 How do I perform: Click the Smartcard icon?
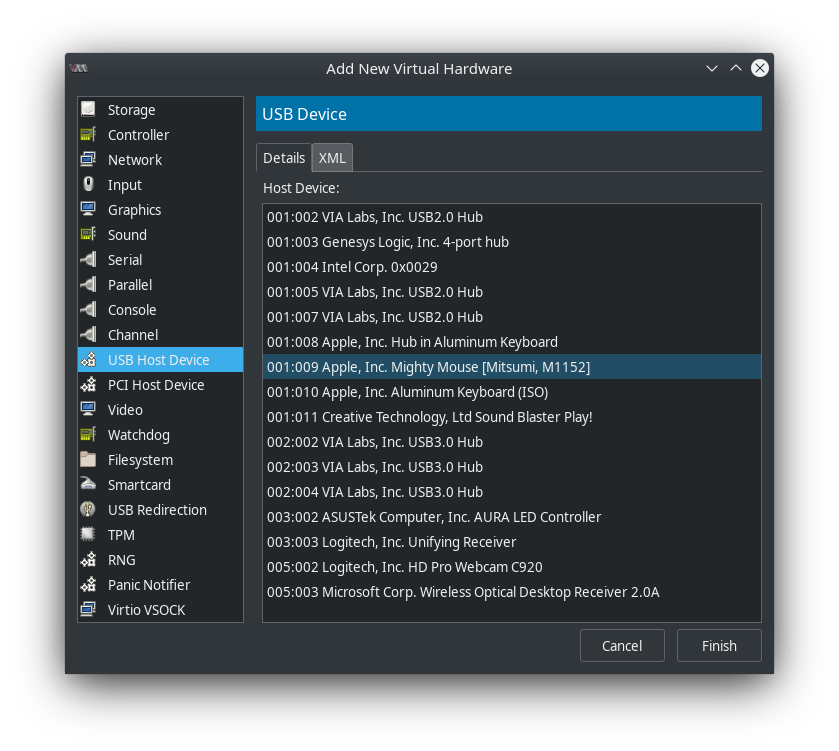88,485
